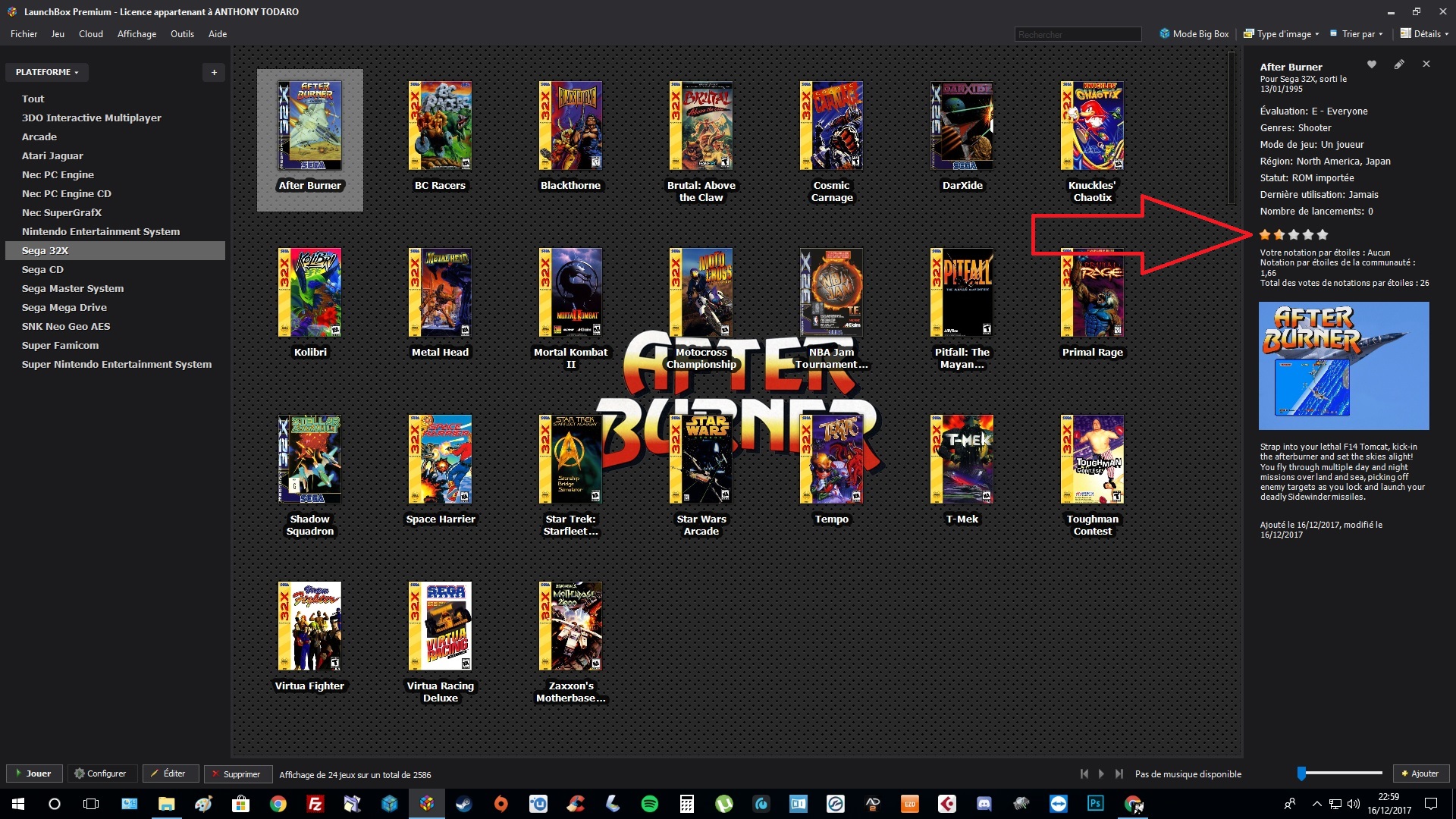Rate After Burner with the first star

click(1265, 234)
